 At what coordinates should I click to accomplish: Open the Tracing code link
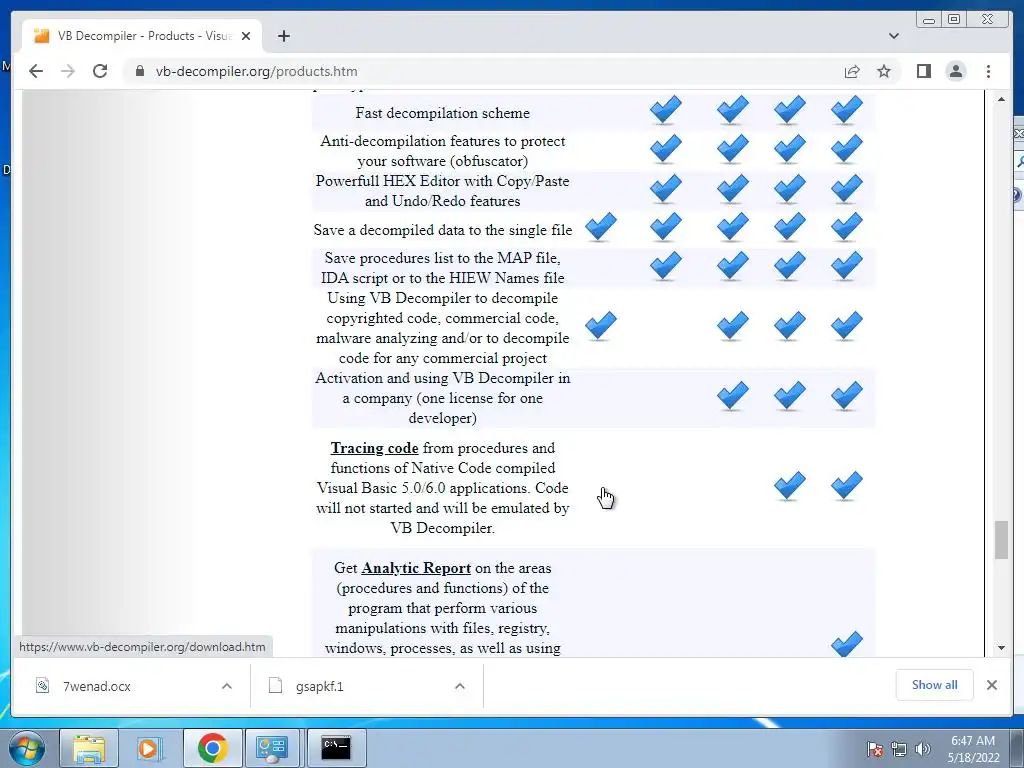[x=374, y=448]
